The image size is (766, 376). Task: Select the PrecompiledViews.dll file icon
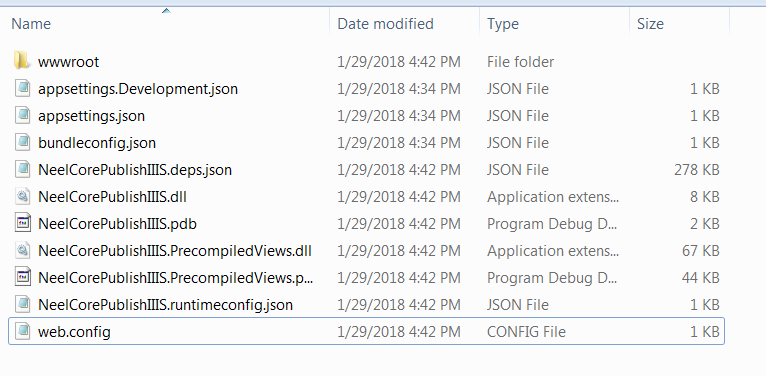coord(22,251)
